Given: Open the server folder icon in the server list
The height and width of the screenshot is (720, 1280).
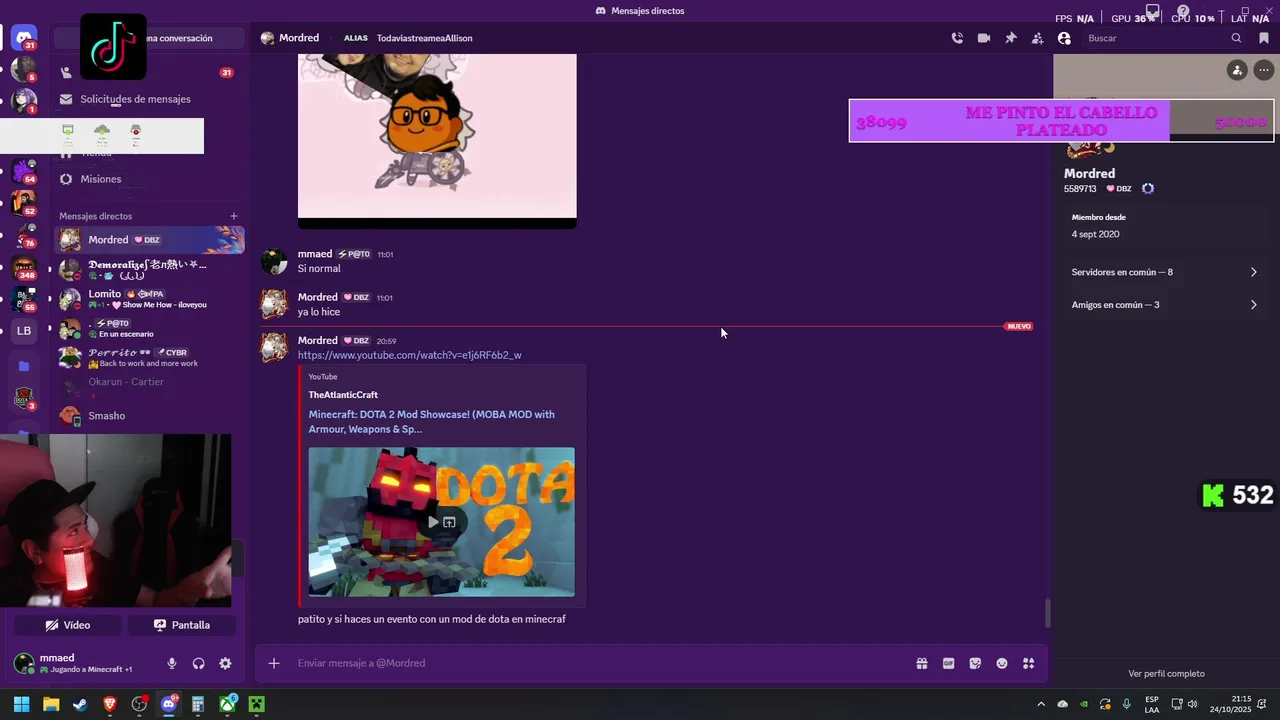Looking at the screenshot, I should pyautogui.click(x=24, y=366).
